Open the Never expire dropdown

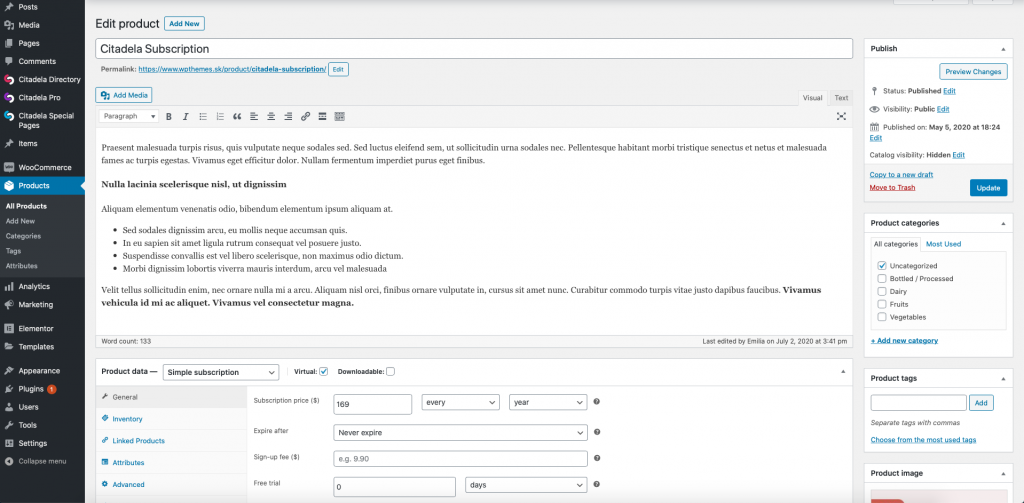[x=460, y=432]
